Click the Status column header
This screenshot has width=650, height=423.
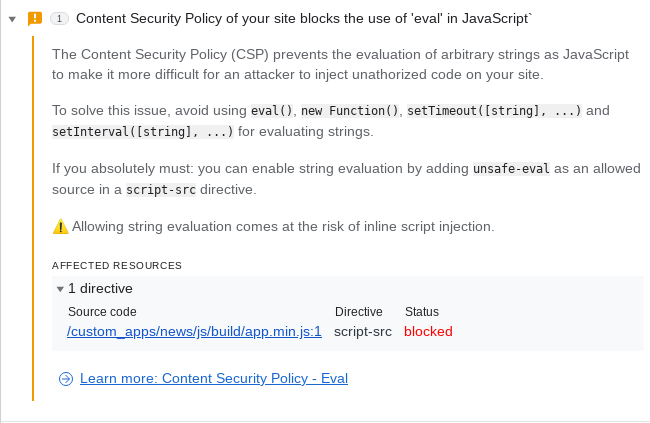click(x=422, y=311)
